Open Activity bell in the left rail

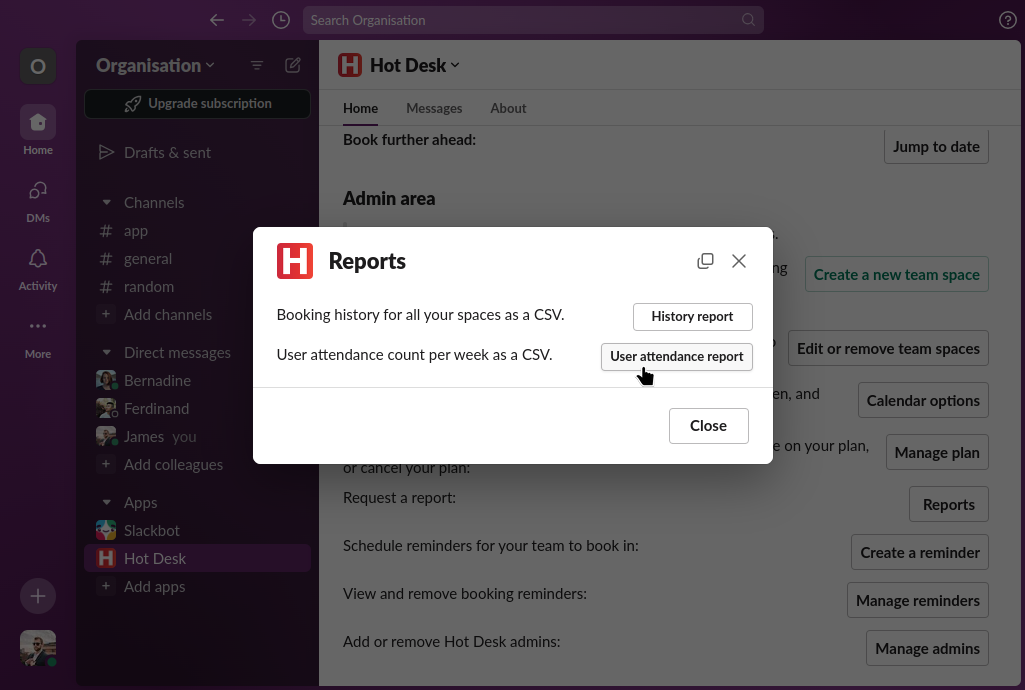38,270
